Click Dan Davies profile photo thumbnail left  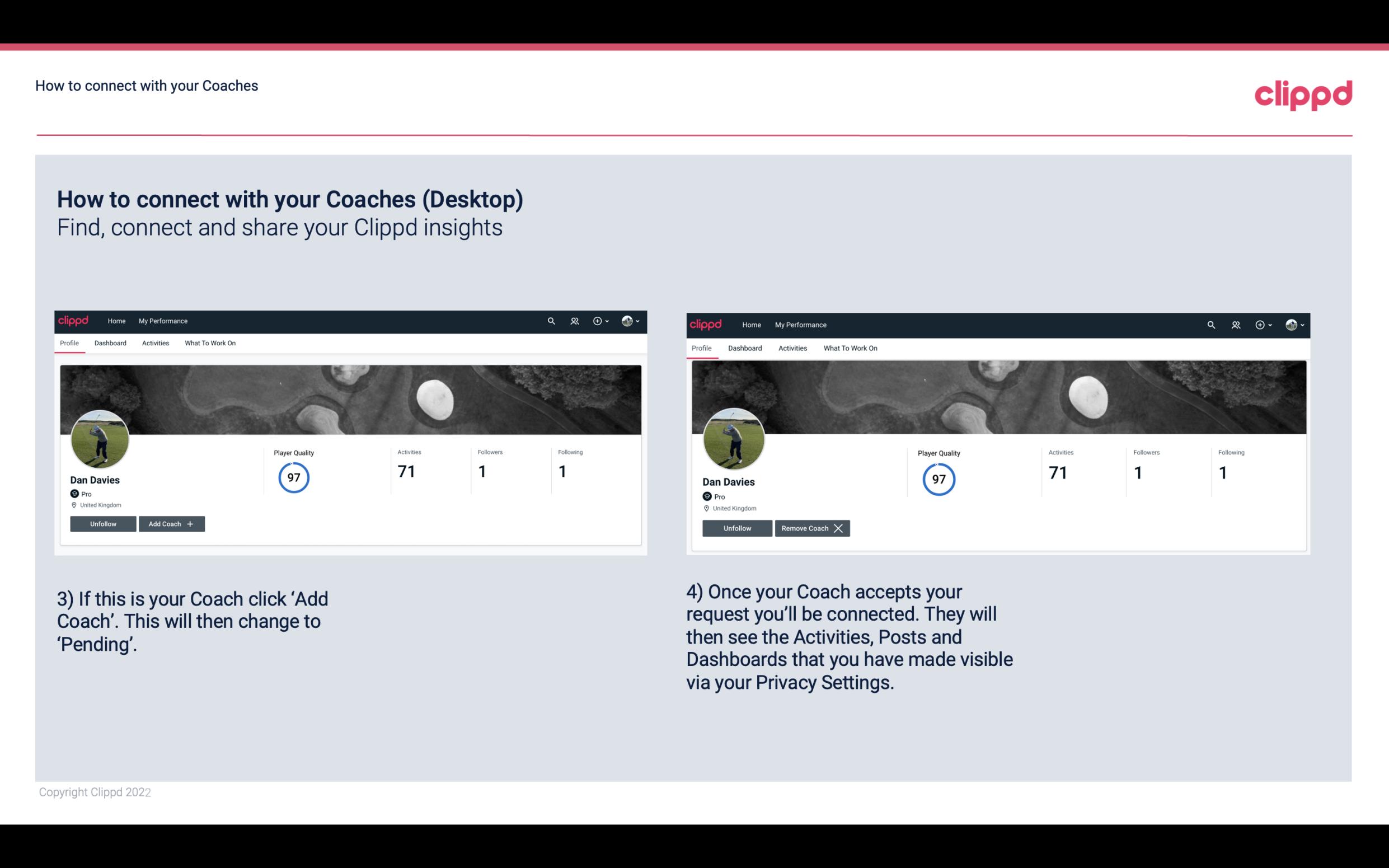click(x=99, y=436)
